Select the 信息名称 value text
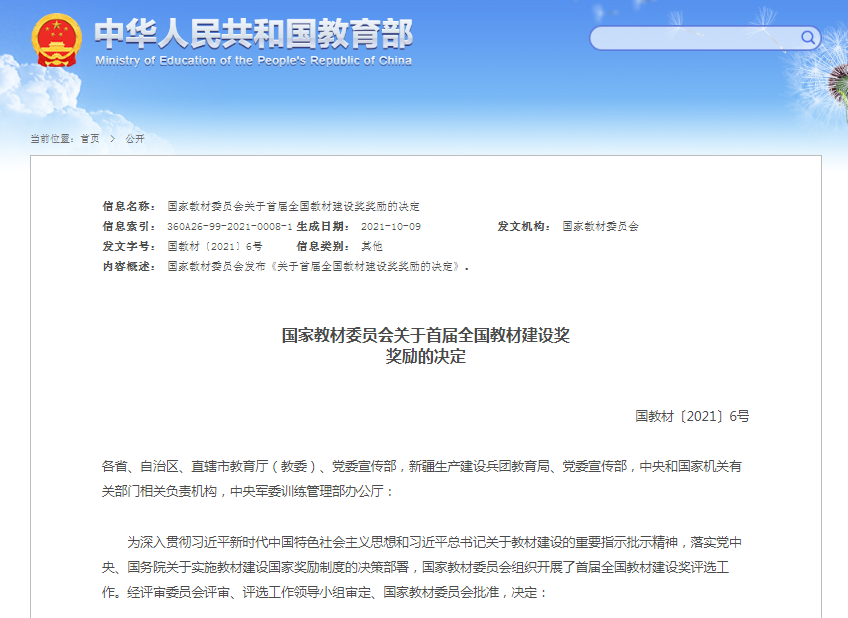 point(293,206)
